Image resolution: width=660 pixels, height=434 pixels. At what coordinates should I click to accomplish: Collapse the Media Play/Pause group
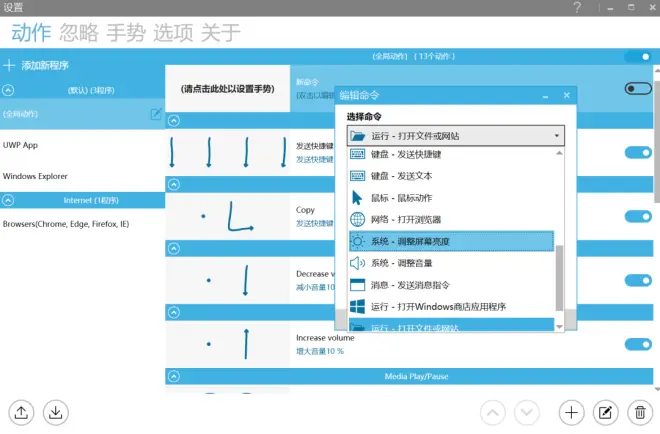174,376
